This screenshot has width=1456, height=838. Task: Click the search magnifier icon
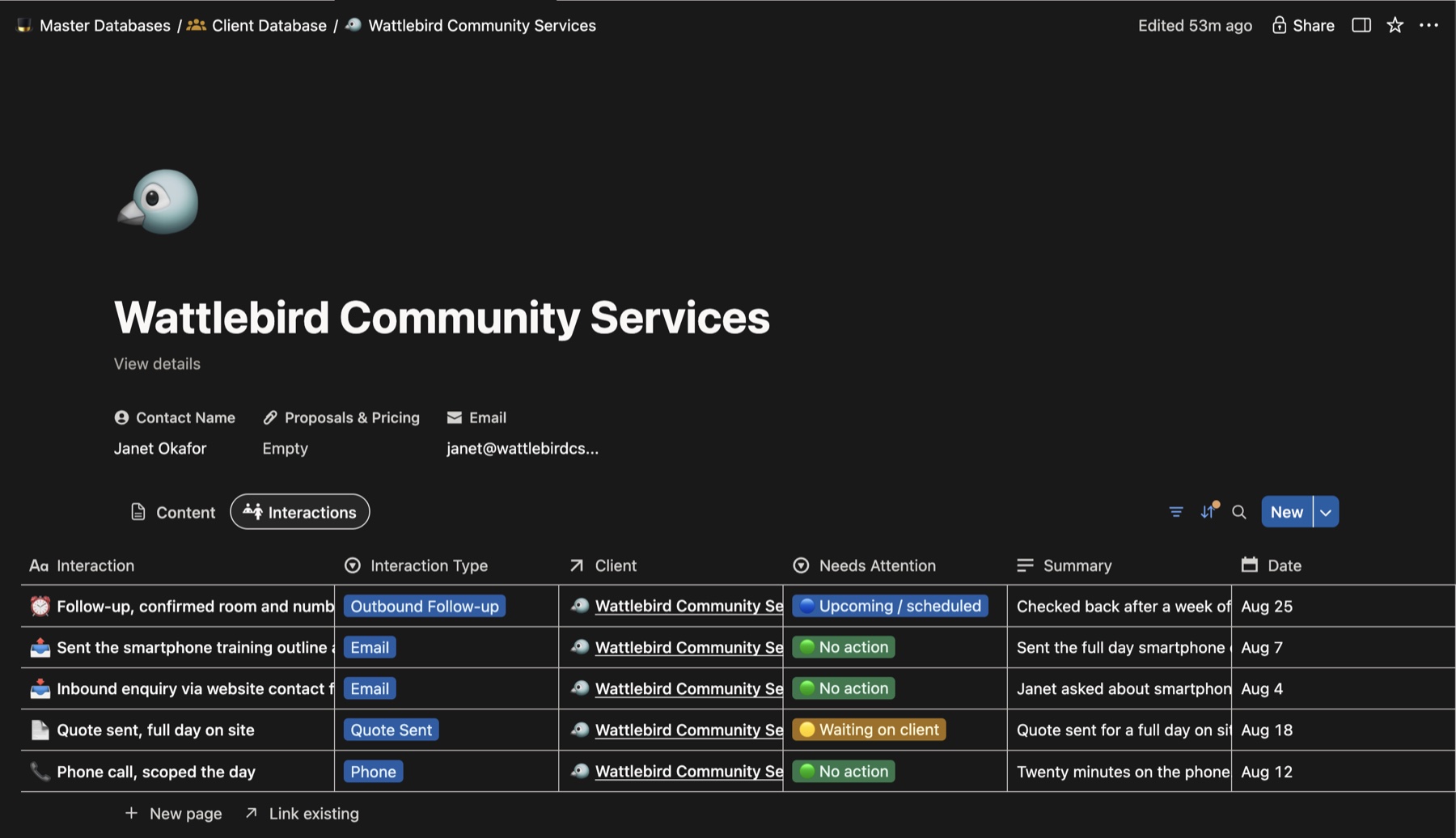tap(1238, 512)
